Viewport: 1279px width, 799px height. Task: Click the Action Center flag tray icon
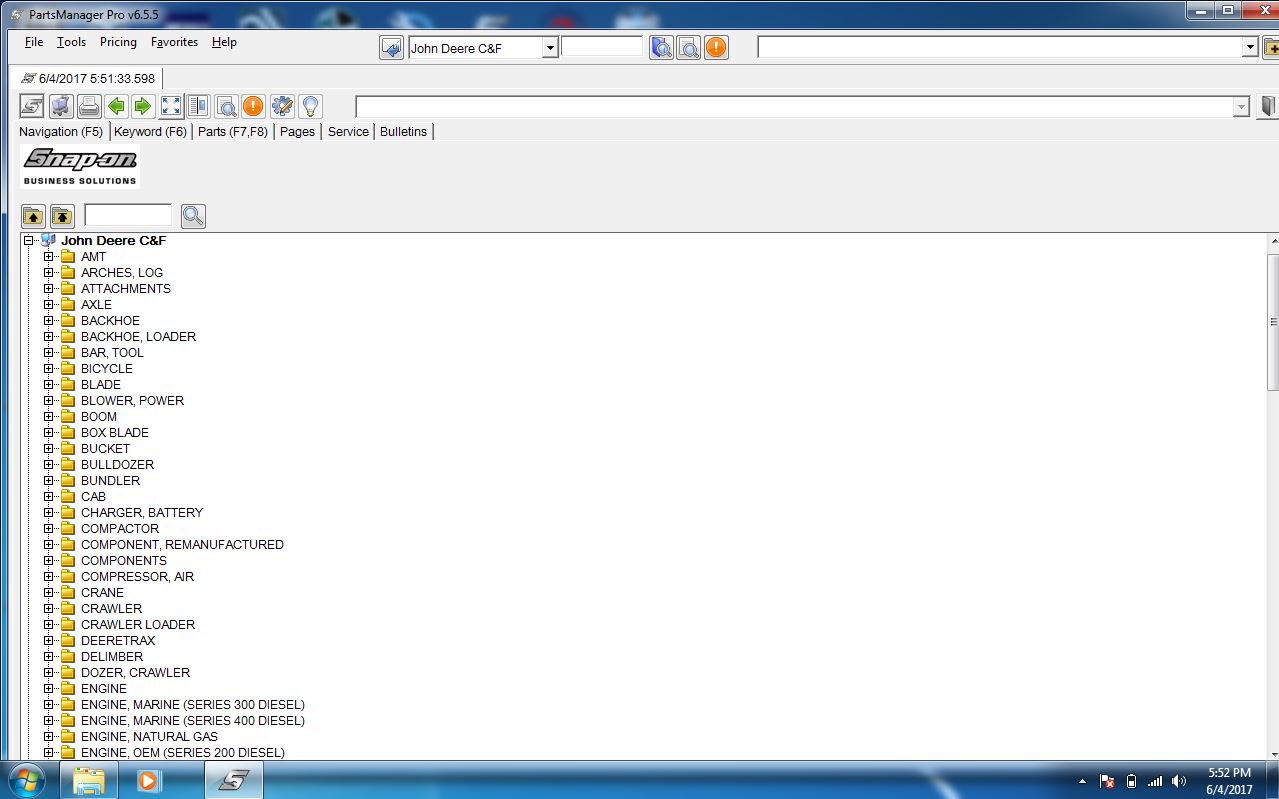click(x=1107, y=781)
